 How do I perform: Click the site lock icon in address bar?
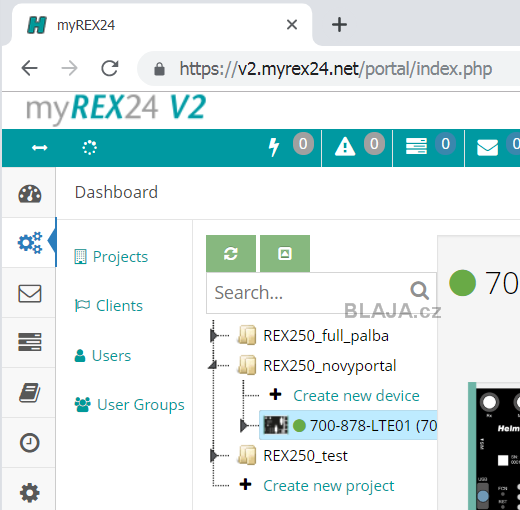tap(159, 69)
